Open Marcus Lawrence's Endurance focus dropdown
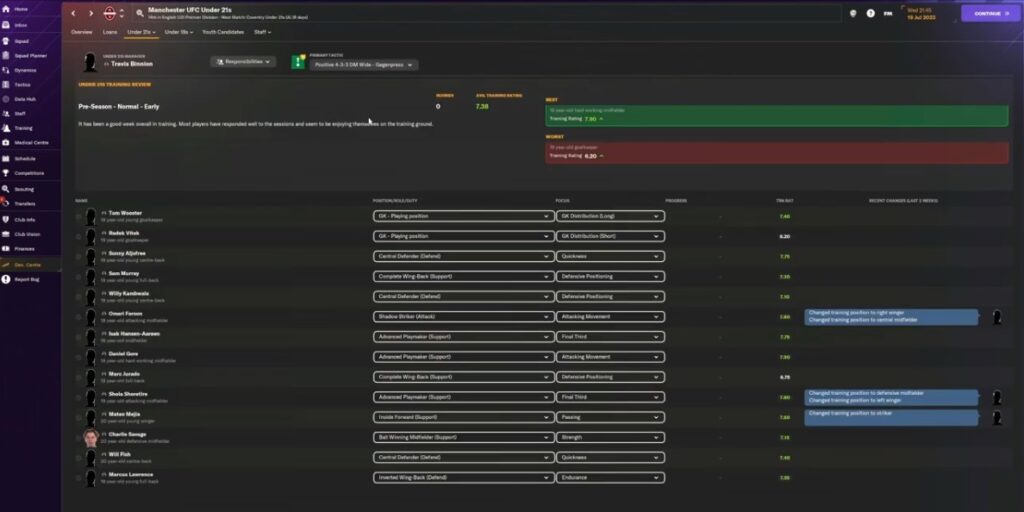This screenshot has width=1024, height=512. click(610, 478)
